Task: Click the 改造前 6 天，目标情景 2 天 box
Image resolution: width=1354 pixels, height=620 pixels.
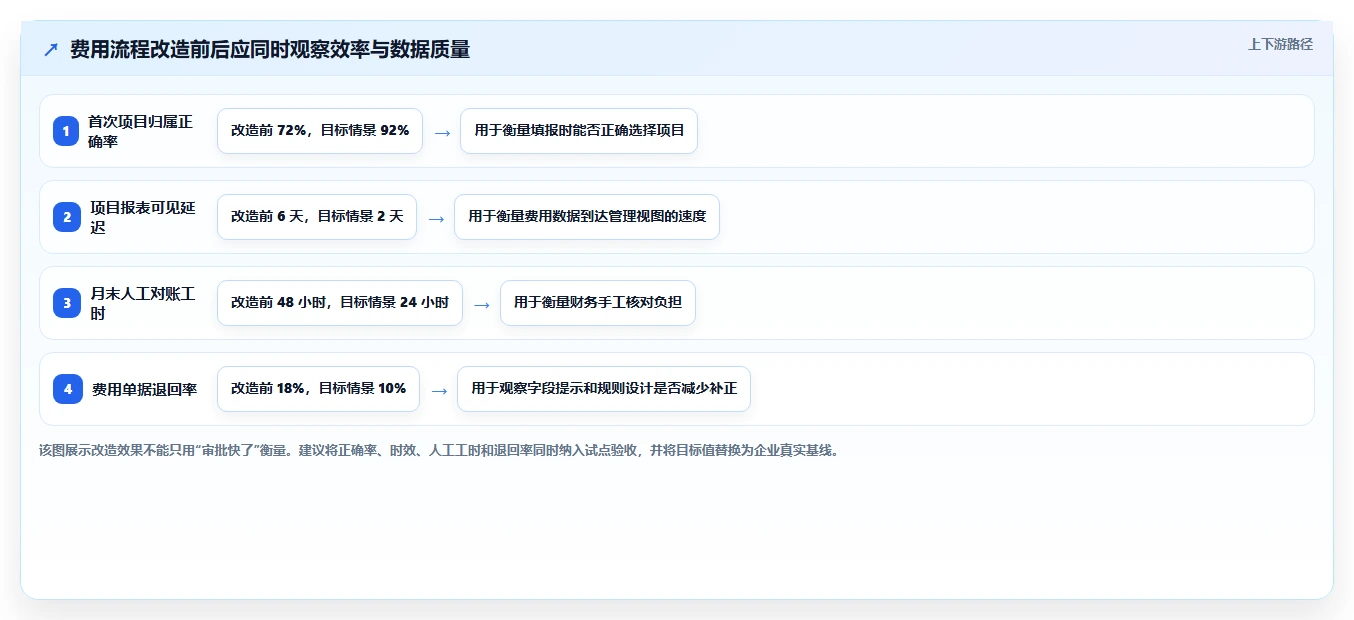Action: [317, 217]
